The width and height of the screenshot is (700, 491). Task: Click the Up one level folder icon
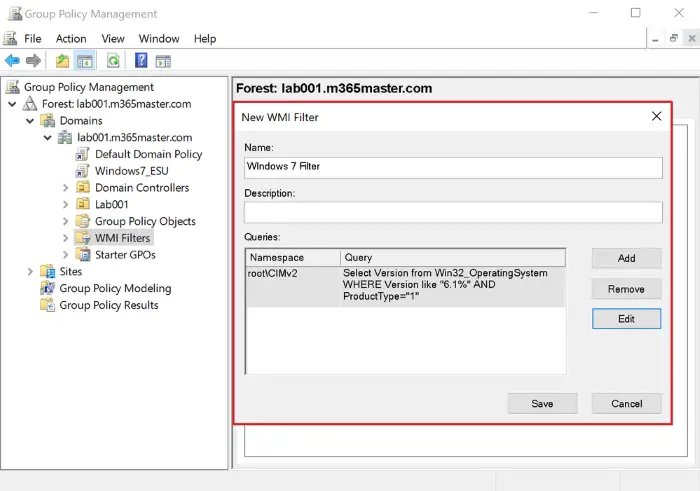[x=62, y=61]
